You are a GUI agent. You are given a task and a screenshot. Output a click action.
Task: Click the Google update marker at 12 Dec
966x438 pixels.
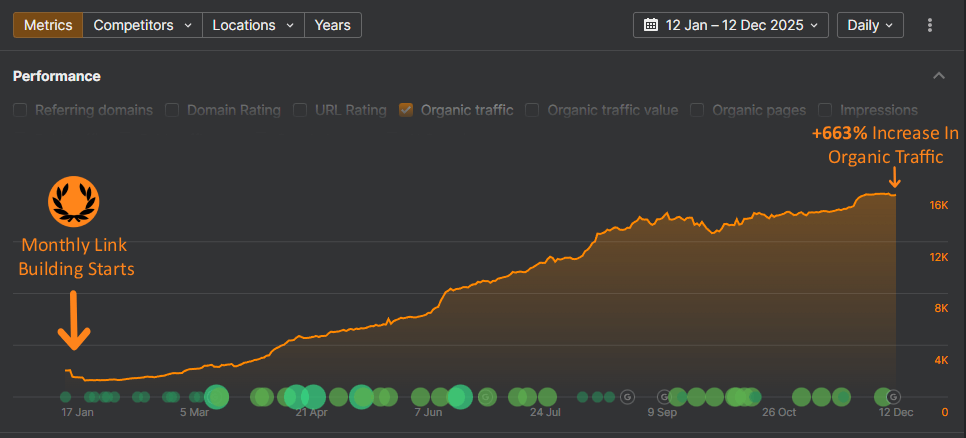[x=894, y=397]
